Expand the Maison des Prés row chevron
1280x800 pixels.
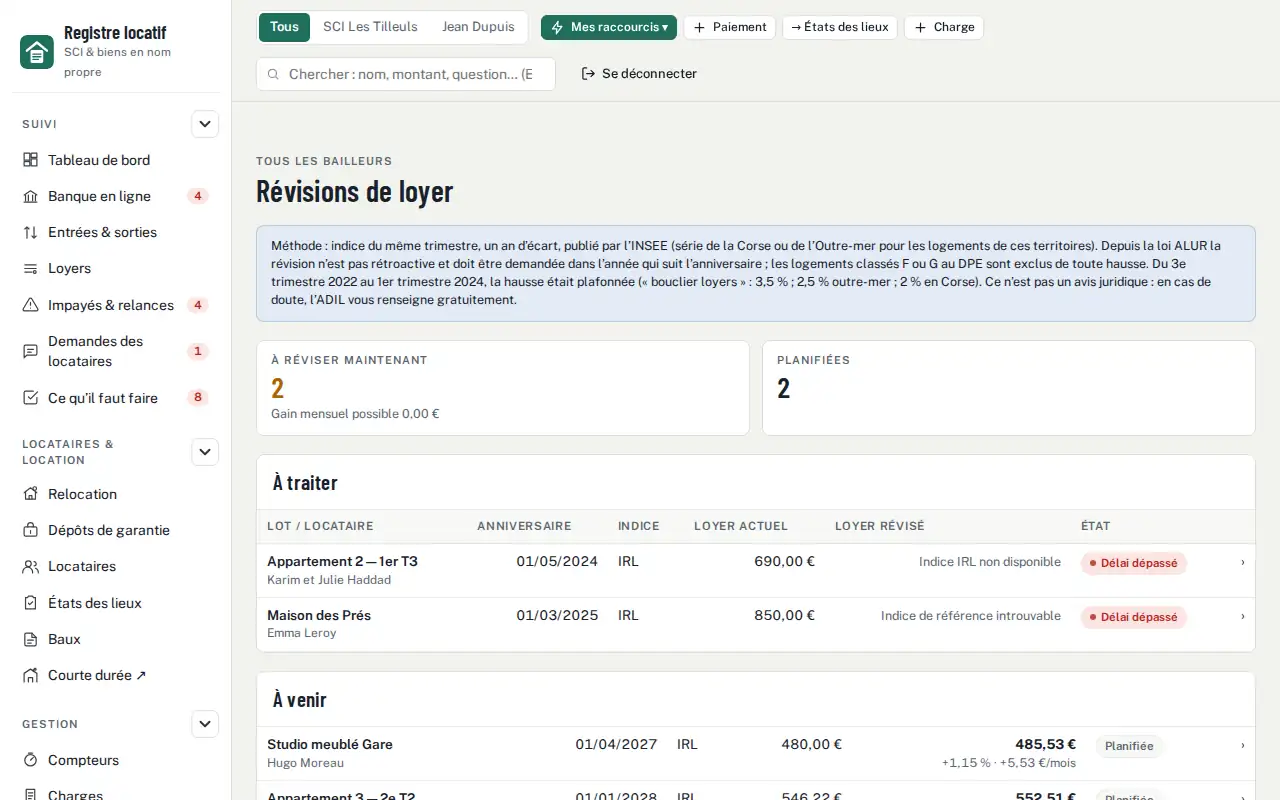point(1243,616)
